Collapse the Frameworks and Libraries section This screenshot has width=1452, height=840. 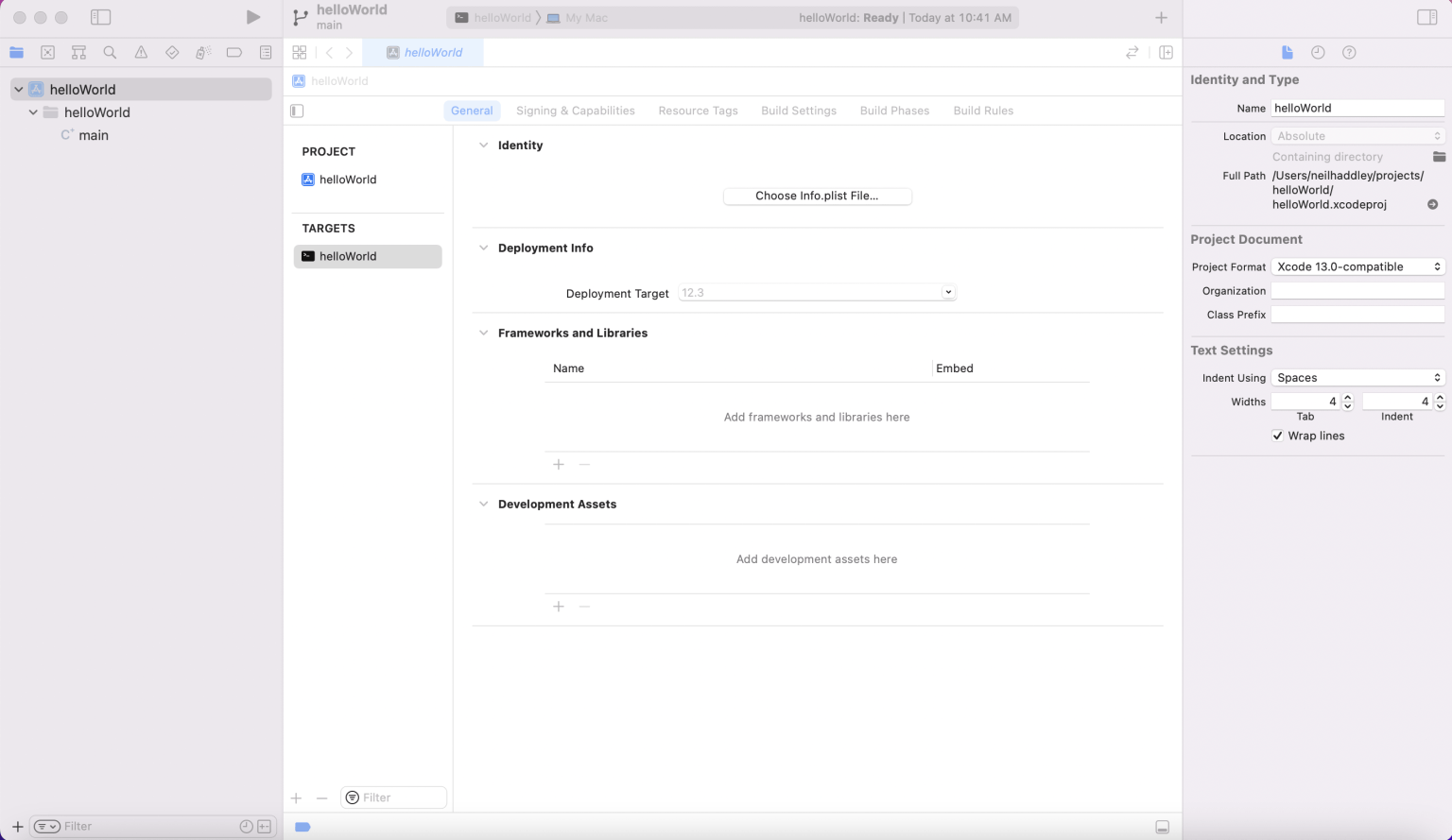coord(483,334)
